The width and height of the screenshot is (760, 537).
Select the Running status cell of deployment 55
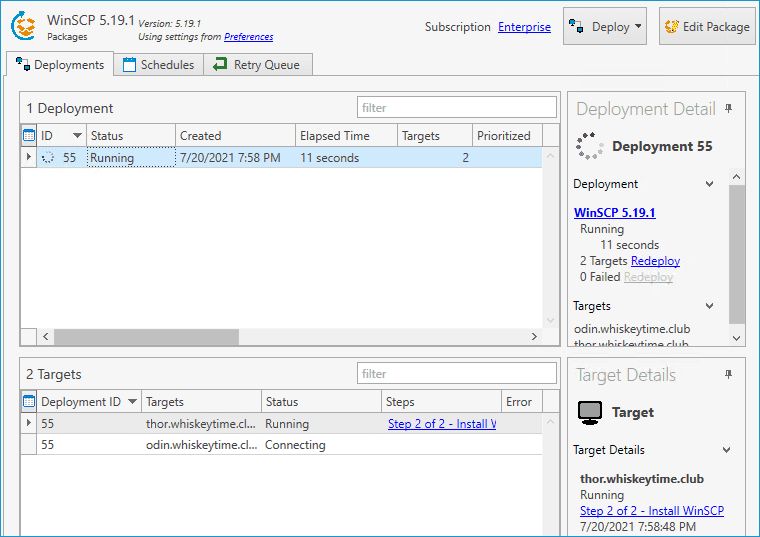(131, 158)
